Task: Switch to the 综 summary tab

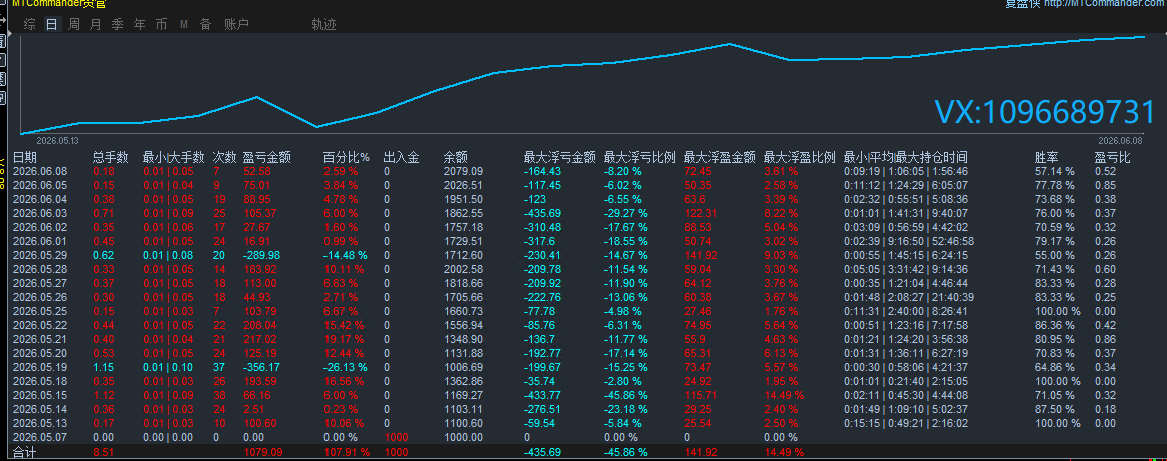Action: pyautogui.click(x=30, y=25)
